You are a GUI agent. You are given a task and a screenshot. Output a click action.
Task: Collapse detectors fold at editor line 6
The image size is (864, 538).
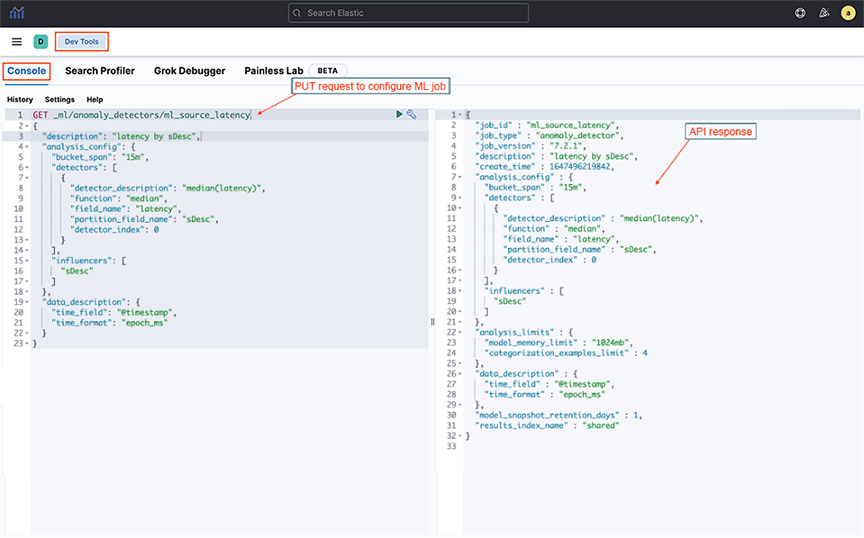pos(27,168)
